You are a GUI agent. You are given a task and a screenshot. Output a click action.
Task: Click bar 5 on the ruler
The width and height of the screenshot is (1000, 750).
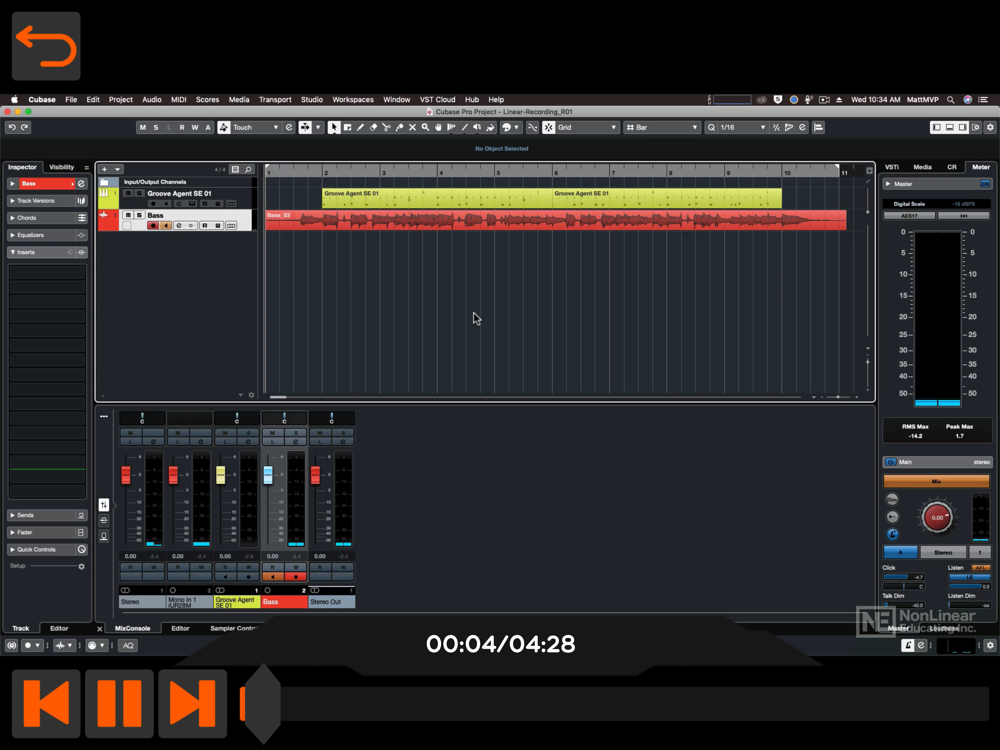497,172
